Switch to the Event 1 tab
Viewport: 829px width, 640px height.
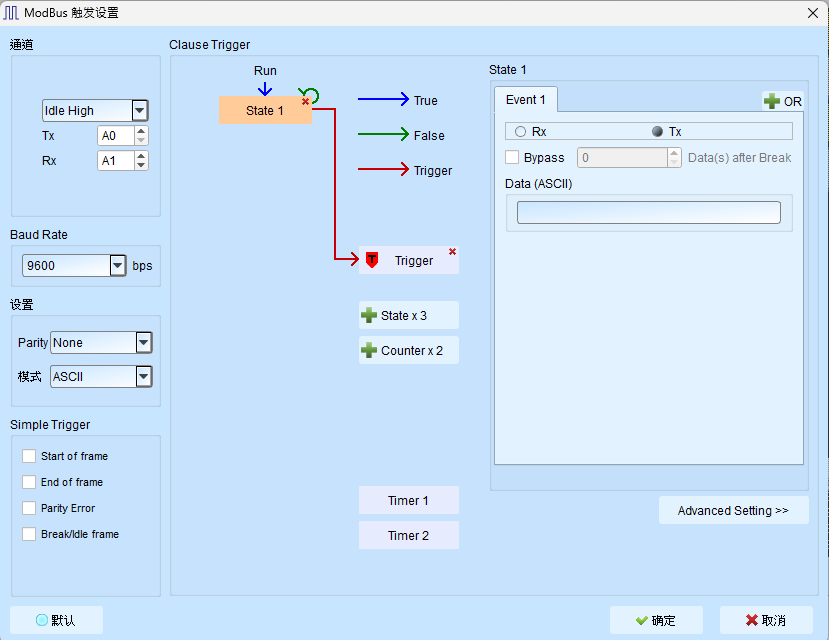526,99
